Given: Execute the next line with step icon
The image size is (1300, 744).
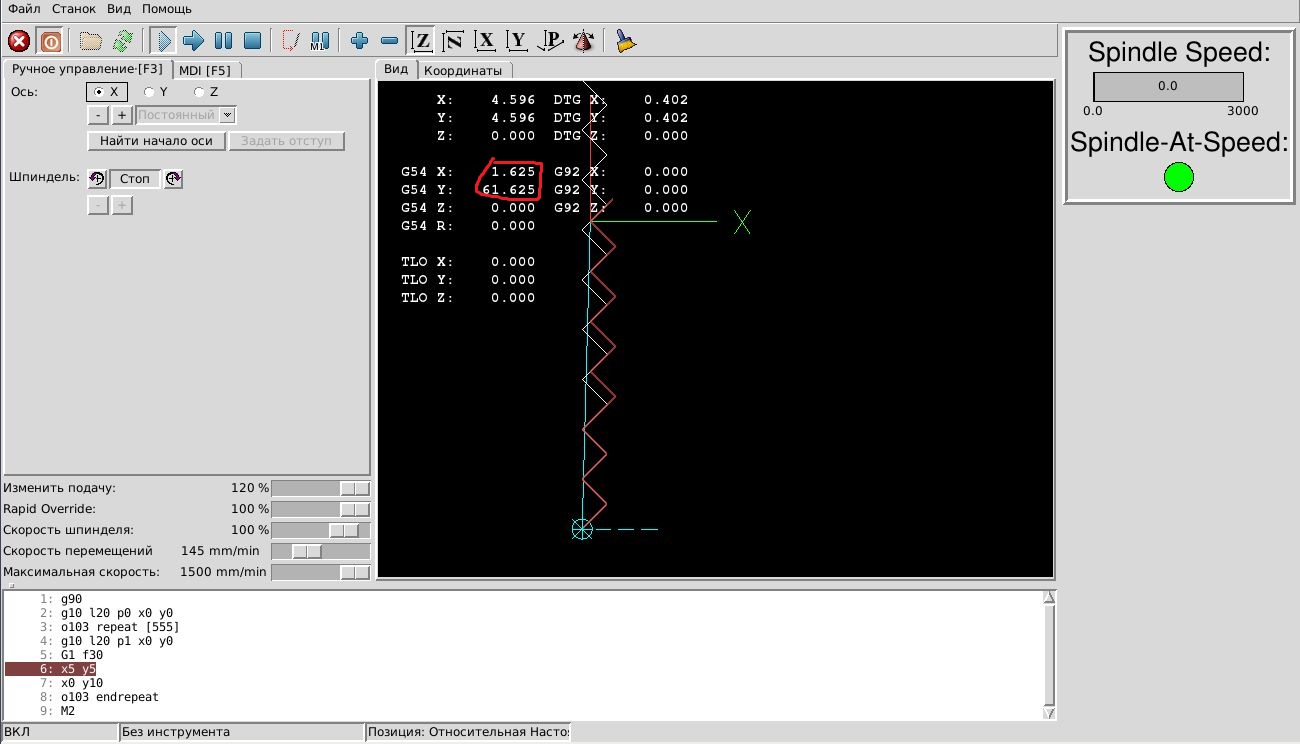Looking at the screenshot, I should 193,41.
